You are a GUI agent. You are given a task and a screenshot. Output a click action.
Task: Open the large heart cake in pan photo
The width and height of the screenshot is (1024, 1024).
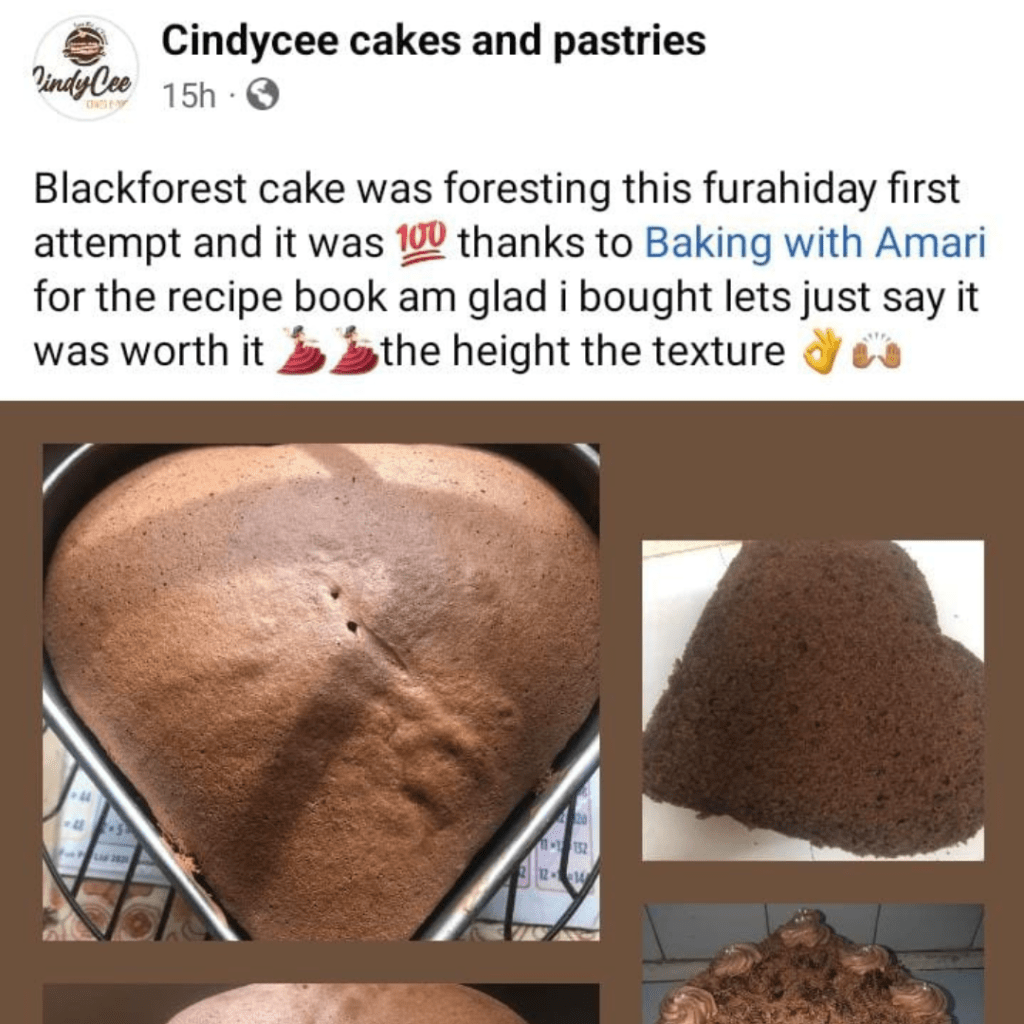click(x=321, y=692)
